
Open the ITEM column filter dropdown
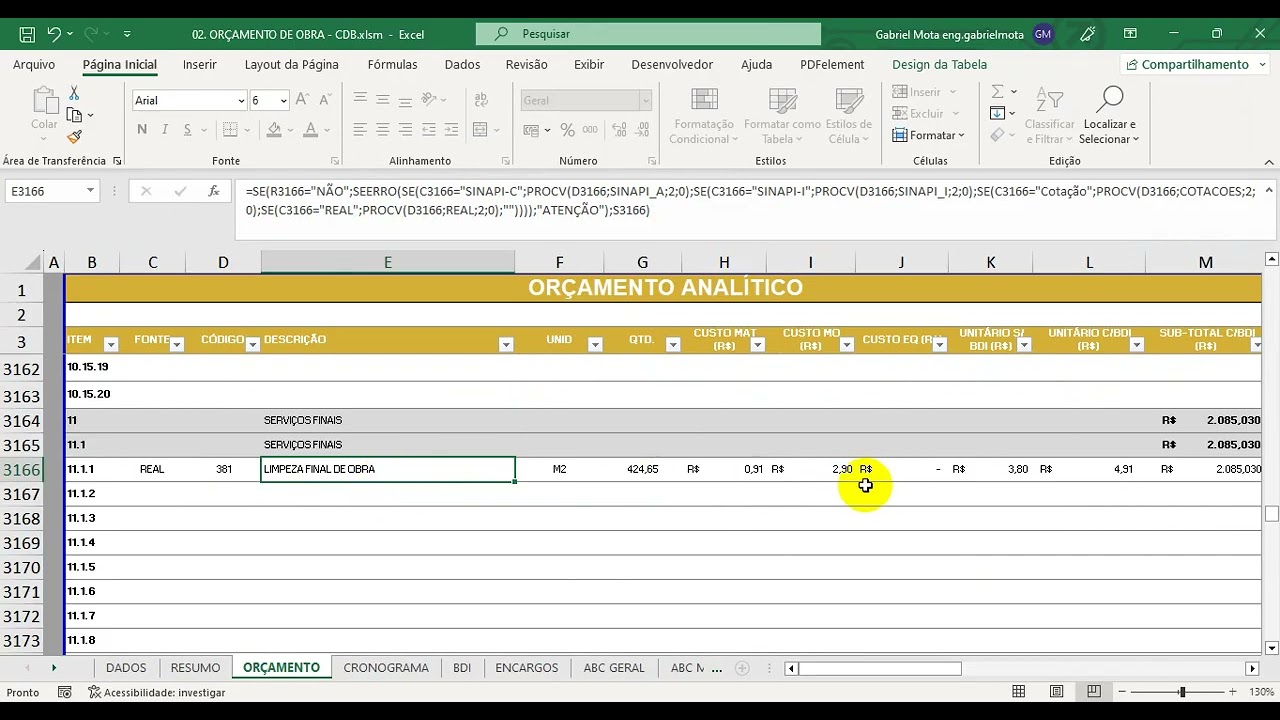(111, 345)
